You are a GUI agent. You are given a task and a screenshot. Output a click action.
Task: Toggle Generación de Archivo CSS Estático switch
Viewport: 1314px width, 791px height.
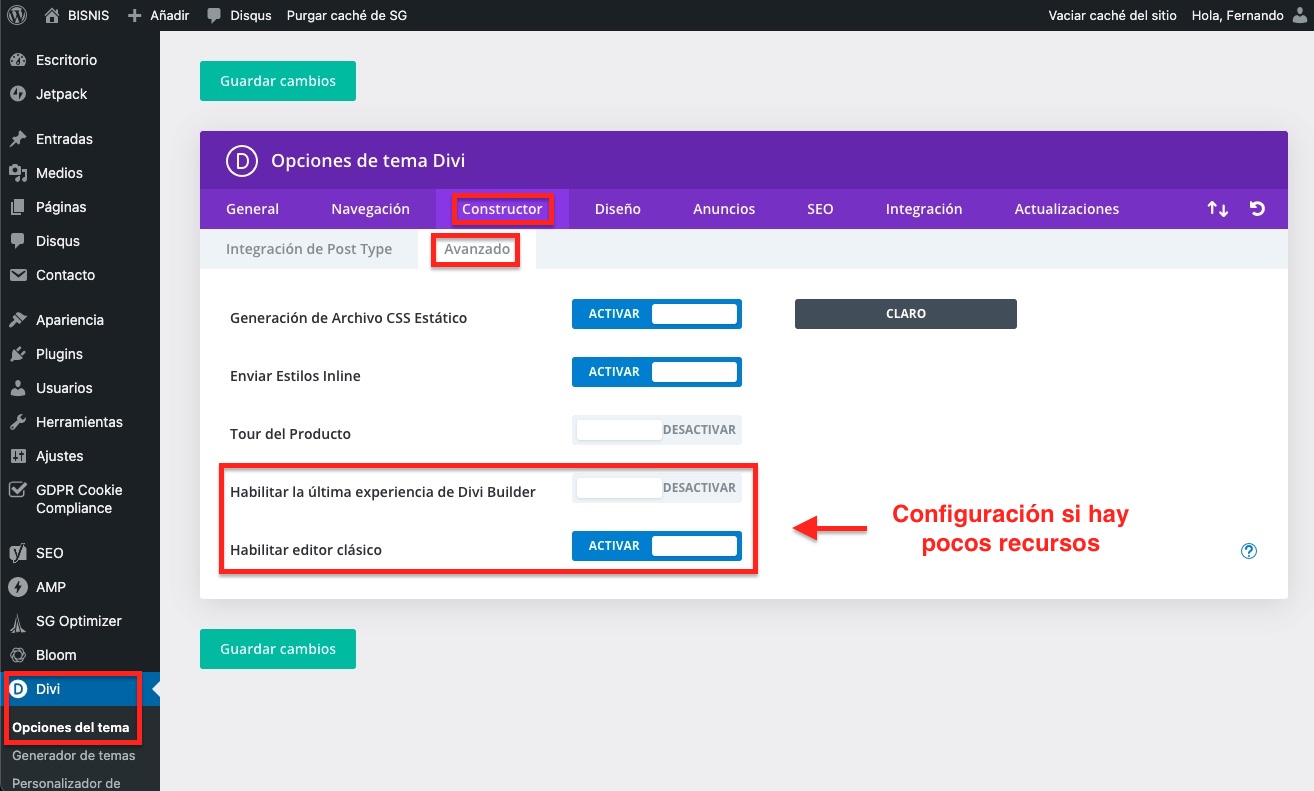656,314
